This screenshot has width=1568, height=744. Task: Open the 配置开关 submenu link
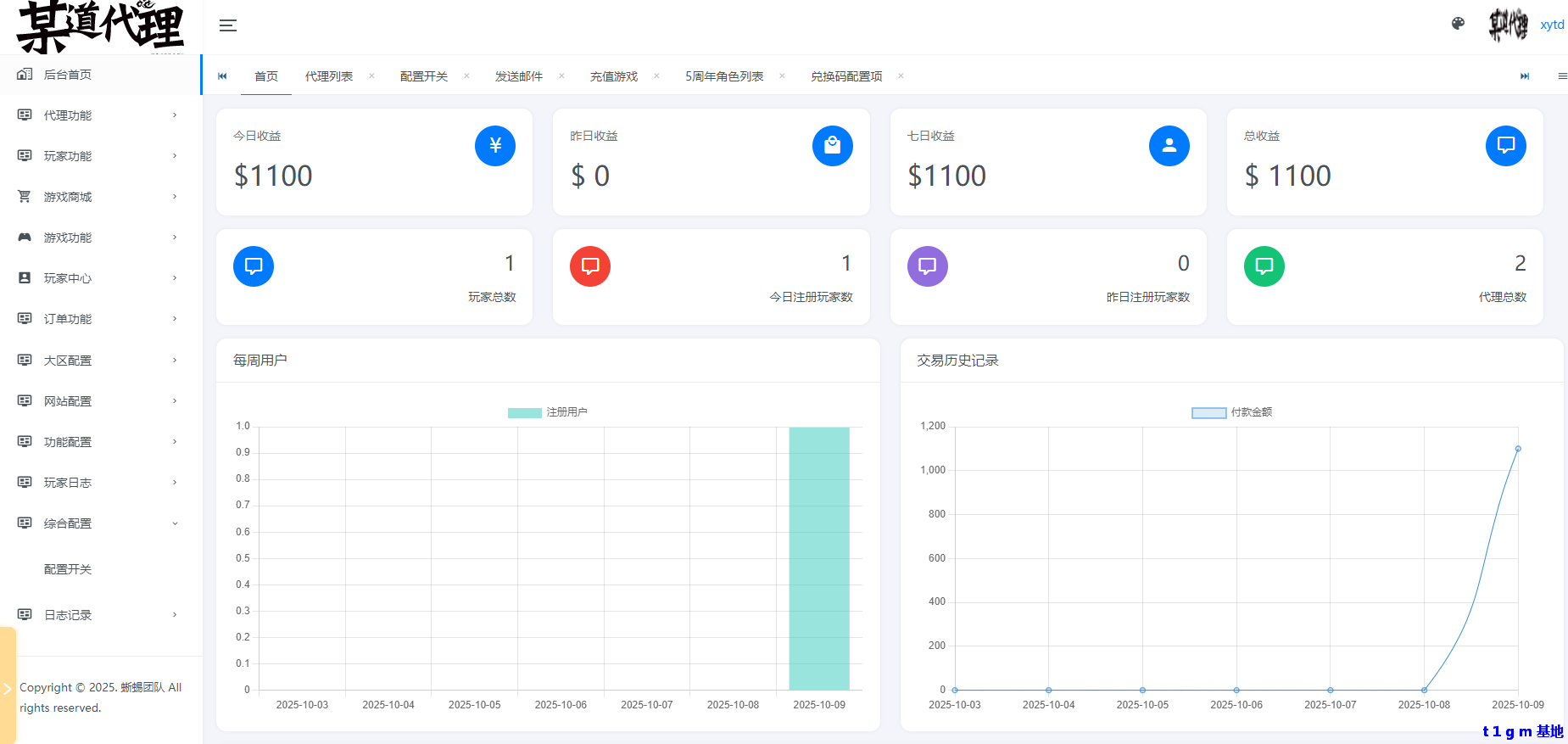[x=68, y=569]
